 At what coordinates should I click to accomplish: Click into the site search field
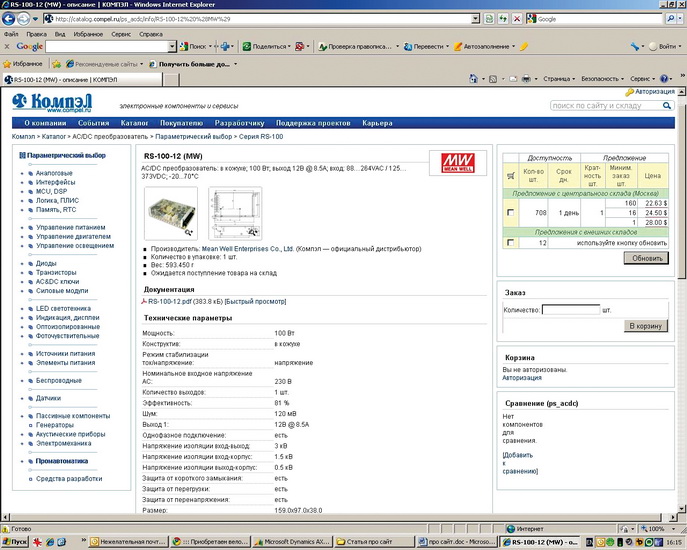[x=606, y=106]
